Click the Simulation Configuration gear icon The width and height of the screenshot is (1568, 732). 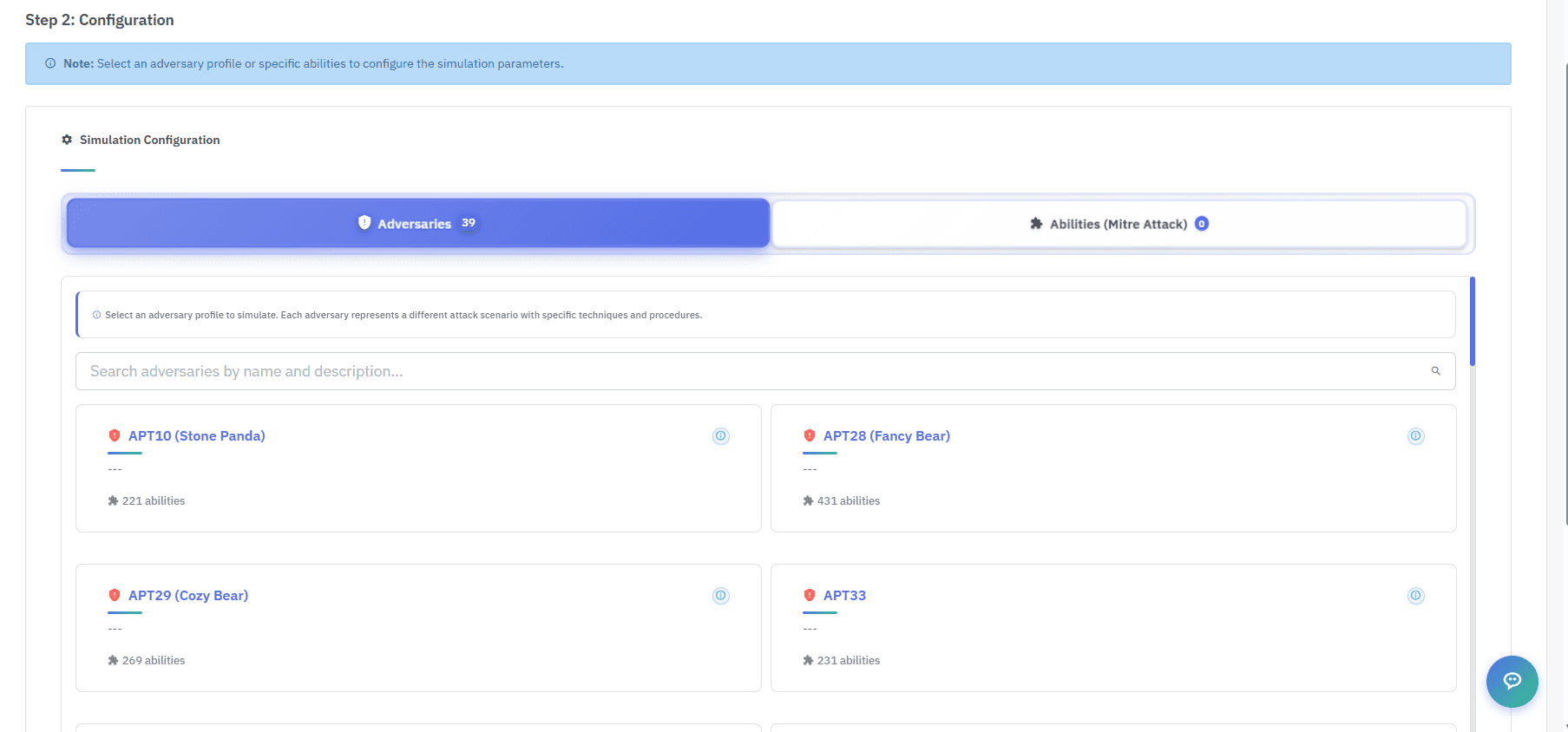67,140
